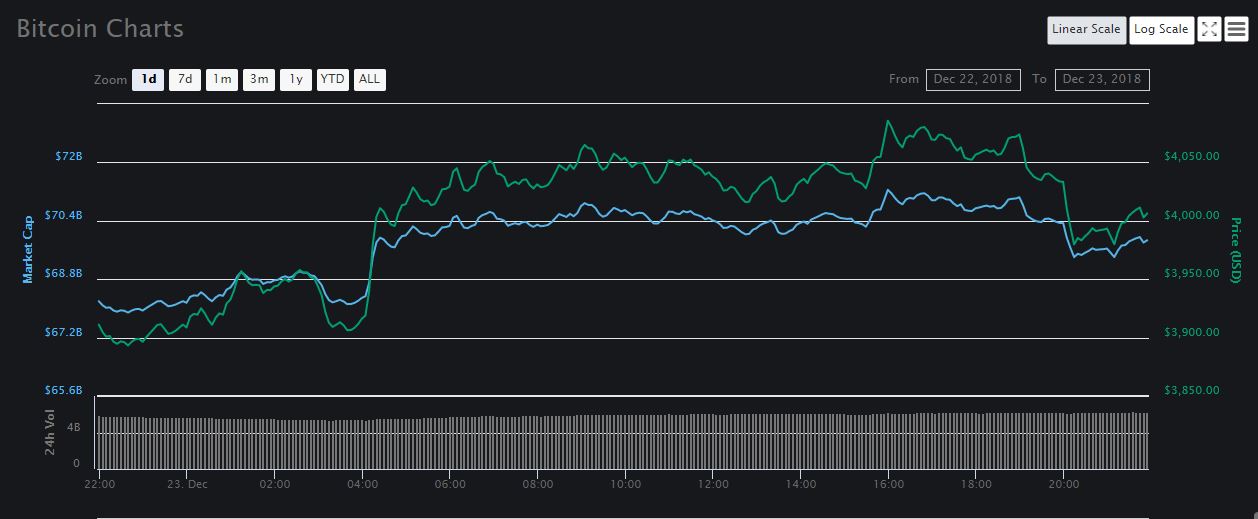Select the 1d zoom range

pos(148,79)
